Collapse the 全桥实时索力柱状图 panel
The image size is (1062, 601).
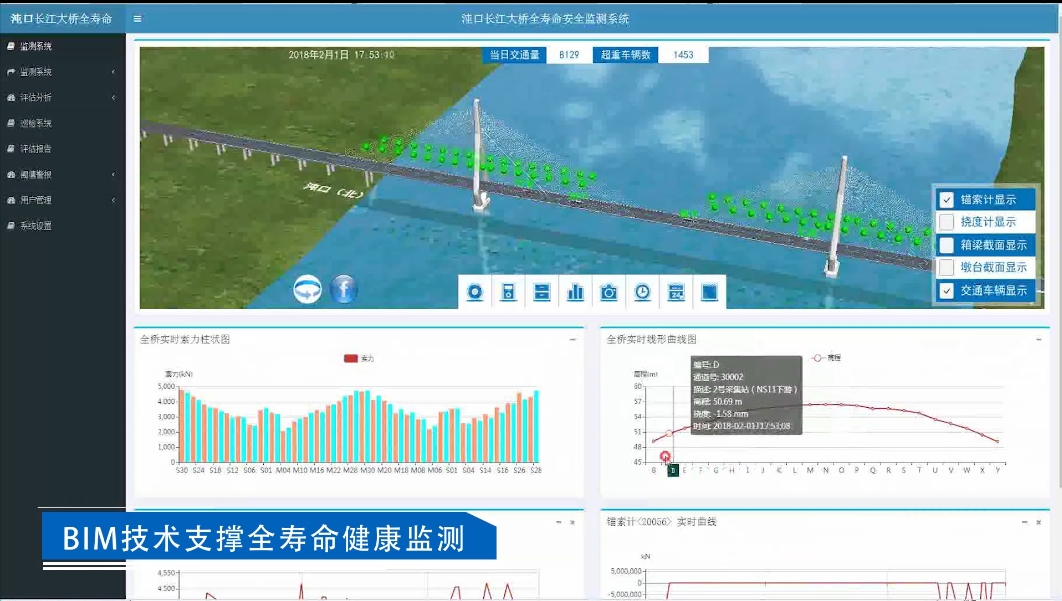pos(572,339)
